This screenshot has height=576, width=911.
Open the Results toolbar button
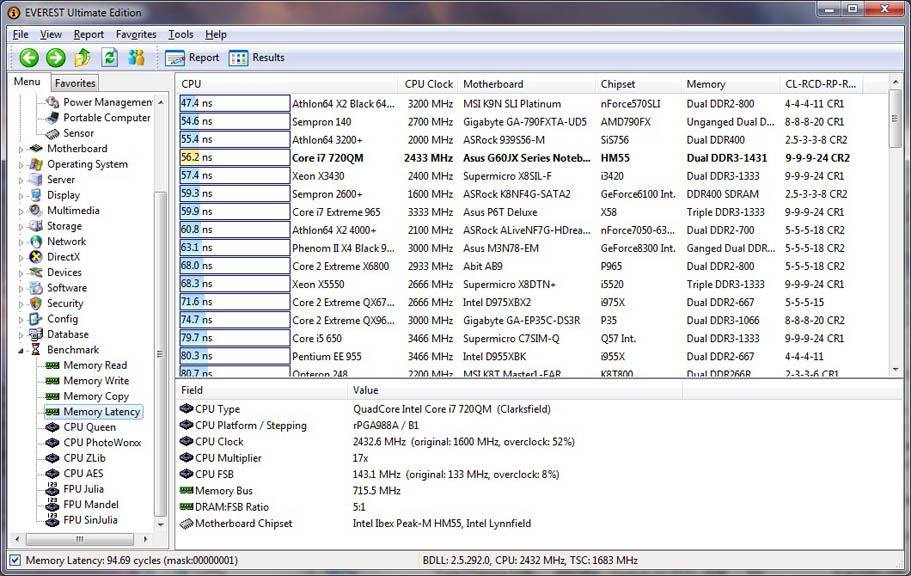(x=256, y=58)
